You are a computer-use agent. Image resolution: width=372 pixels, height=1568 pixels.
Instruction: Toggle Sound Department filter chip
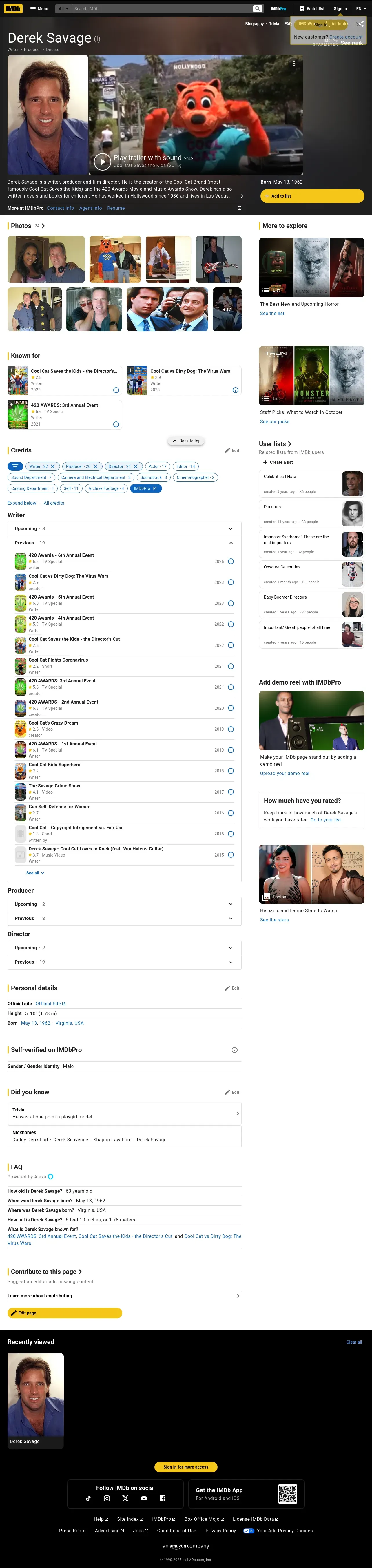32,477
